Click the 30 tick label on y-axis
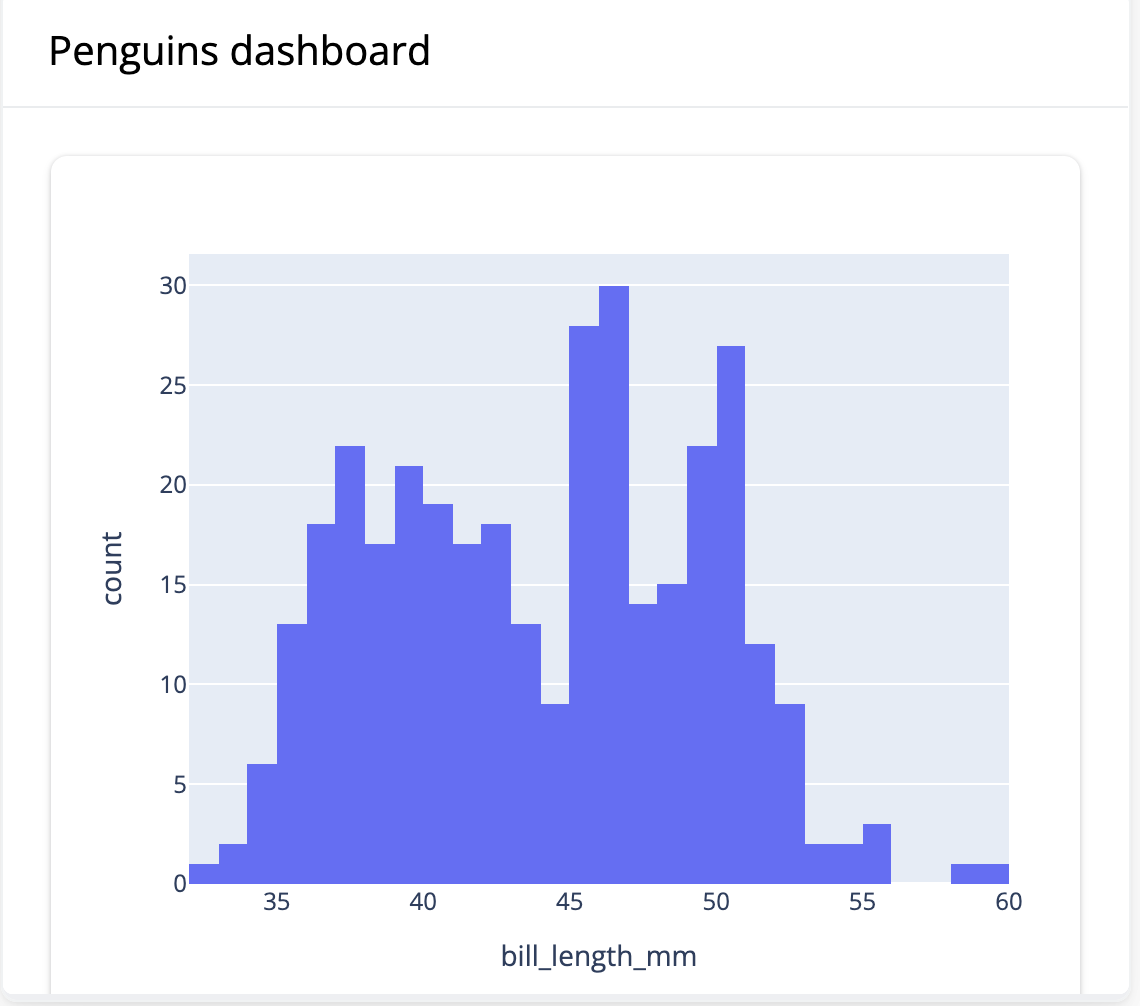Image resolution: width=1140 pixels, height=1006 pixels. (173, 286)
